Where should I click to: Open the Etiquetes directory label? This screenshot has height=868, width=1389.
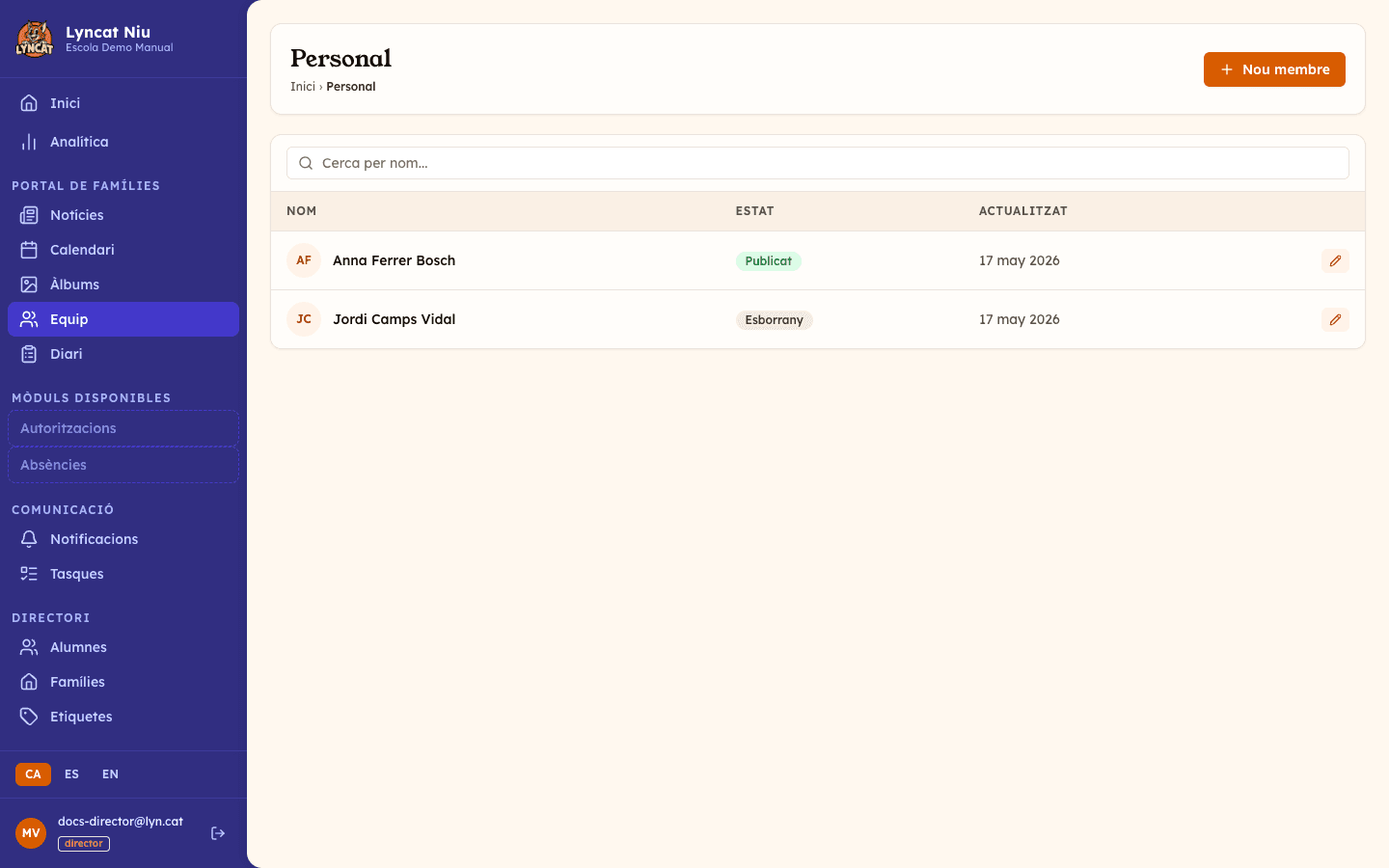(81, 717)
